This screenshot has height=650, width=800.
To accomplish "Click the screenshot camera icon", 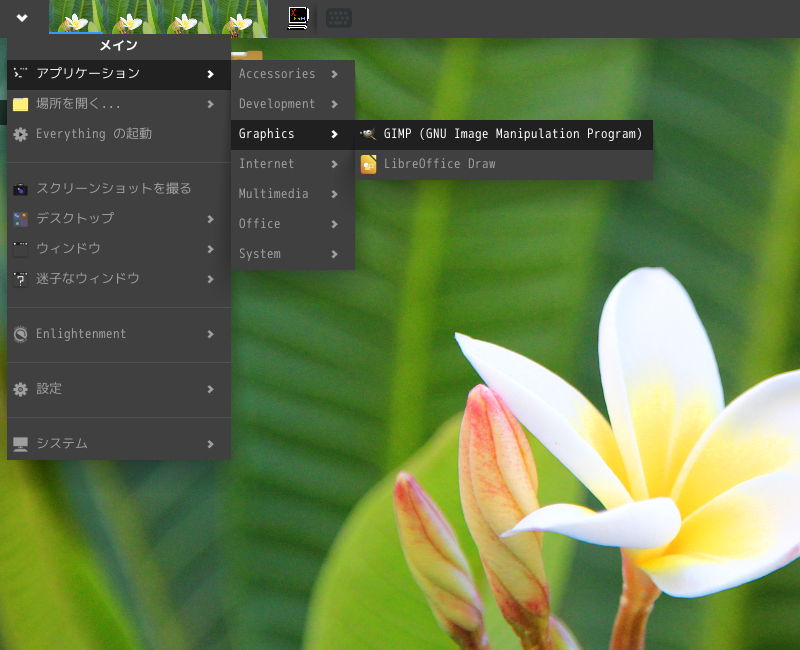I will point(20,189).
